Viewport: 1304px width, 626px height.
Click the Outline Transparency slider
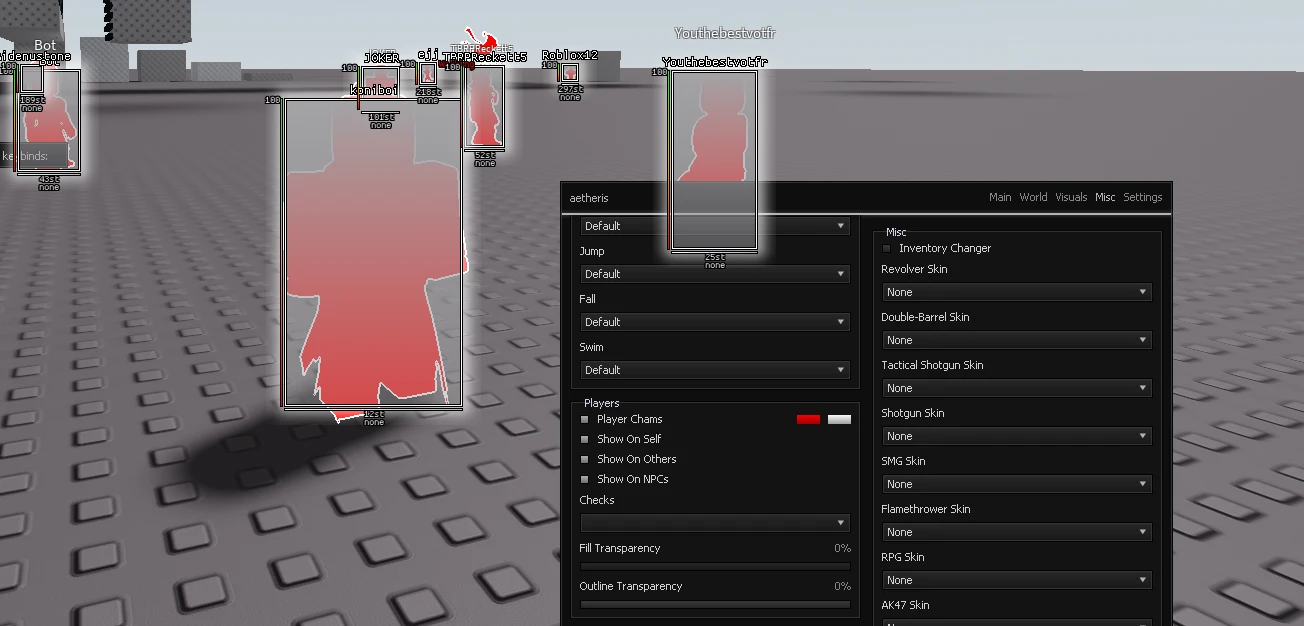(715, 604)
